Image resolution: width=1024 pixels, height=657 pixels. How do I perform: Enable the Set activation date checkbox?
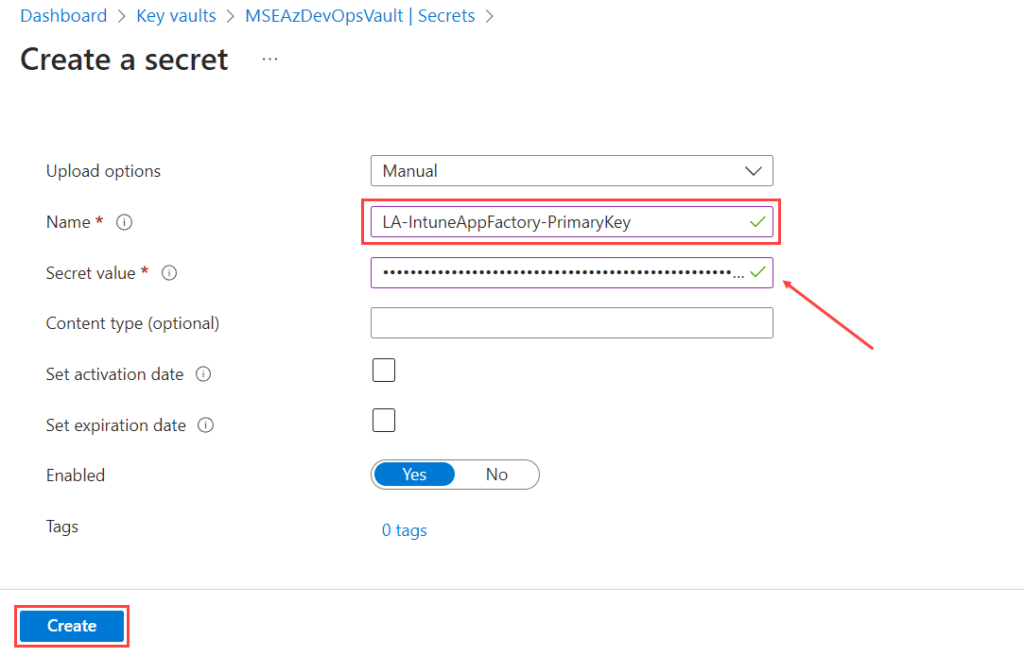pos(383,370)
